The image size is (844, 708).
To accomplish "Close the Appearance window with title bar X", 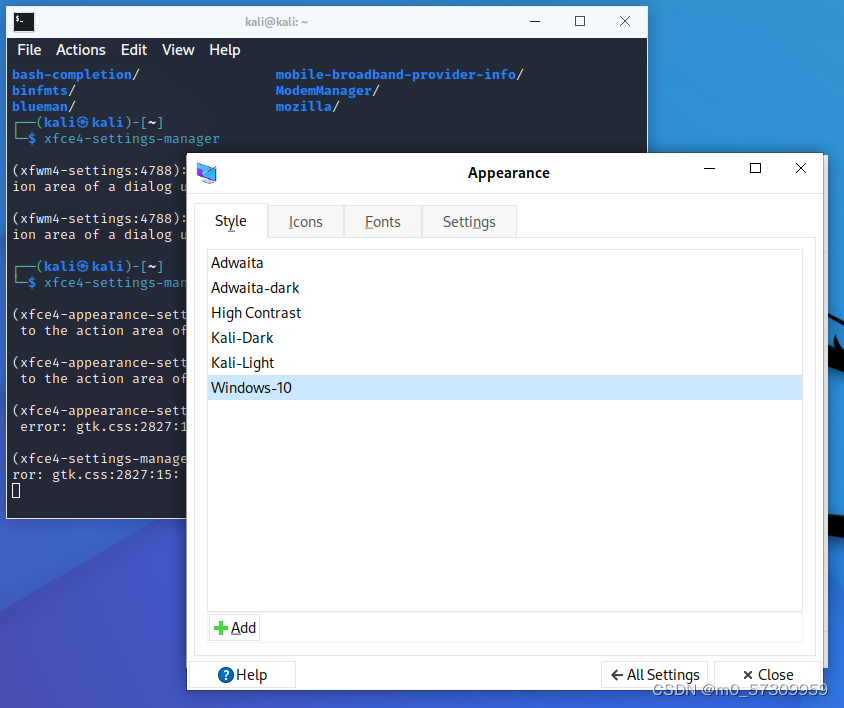I will tap(800, 169).
